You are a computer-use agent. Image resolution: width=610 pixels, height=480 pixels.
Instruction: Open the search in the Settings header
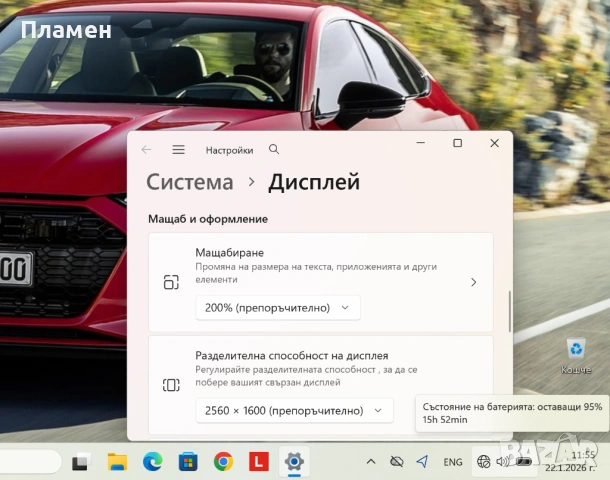click(x=274, y=149)
